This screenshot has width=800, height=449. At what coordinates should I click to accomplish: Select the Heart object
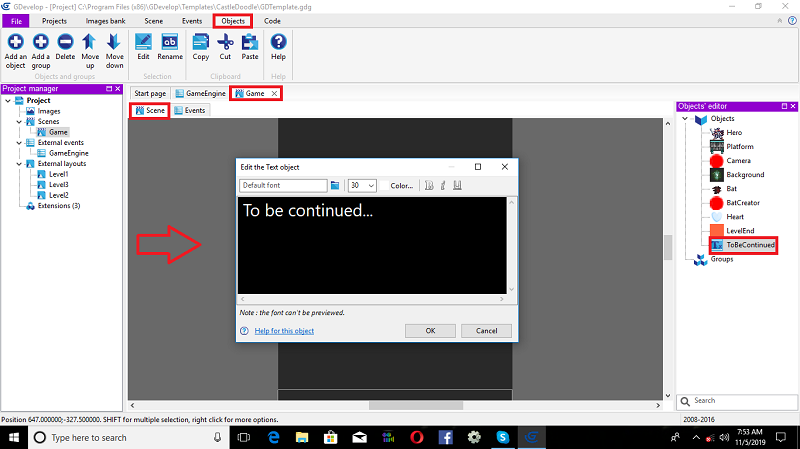pos(735,217)
